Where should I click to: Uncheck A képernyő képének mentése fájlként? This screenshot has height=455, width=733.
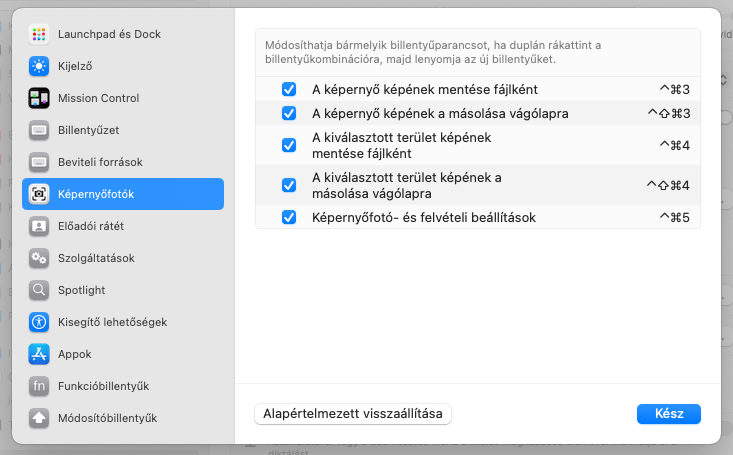click(289, 89)
